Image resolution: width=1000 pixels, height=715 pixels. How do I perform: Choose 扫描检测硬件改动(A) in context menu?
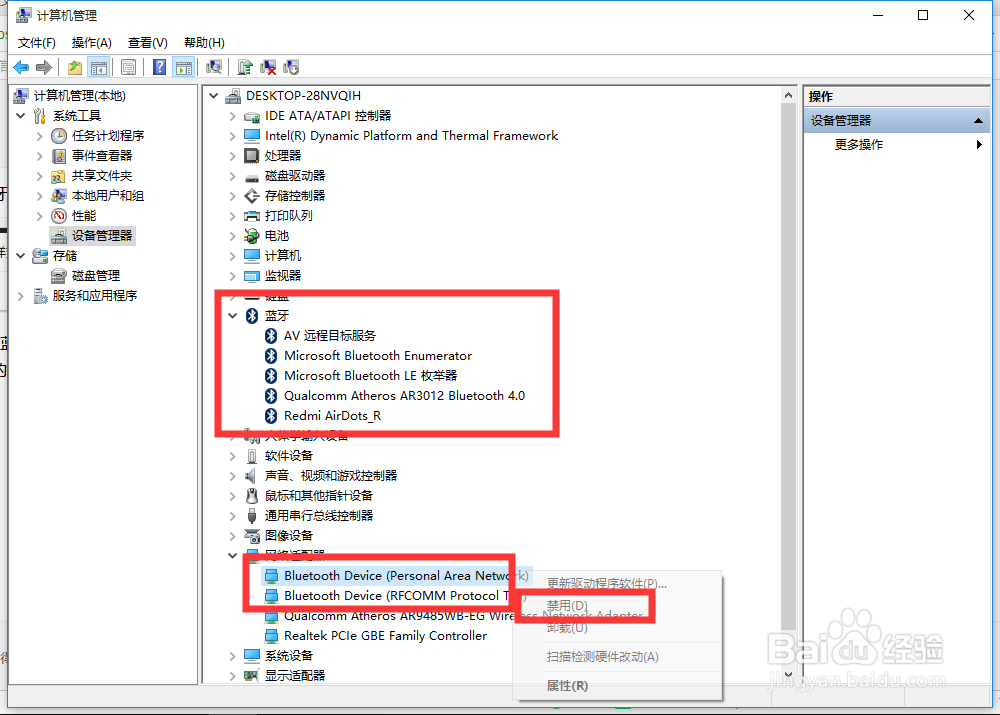click(x=602, y=656)
